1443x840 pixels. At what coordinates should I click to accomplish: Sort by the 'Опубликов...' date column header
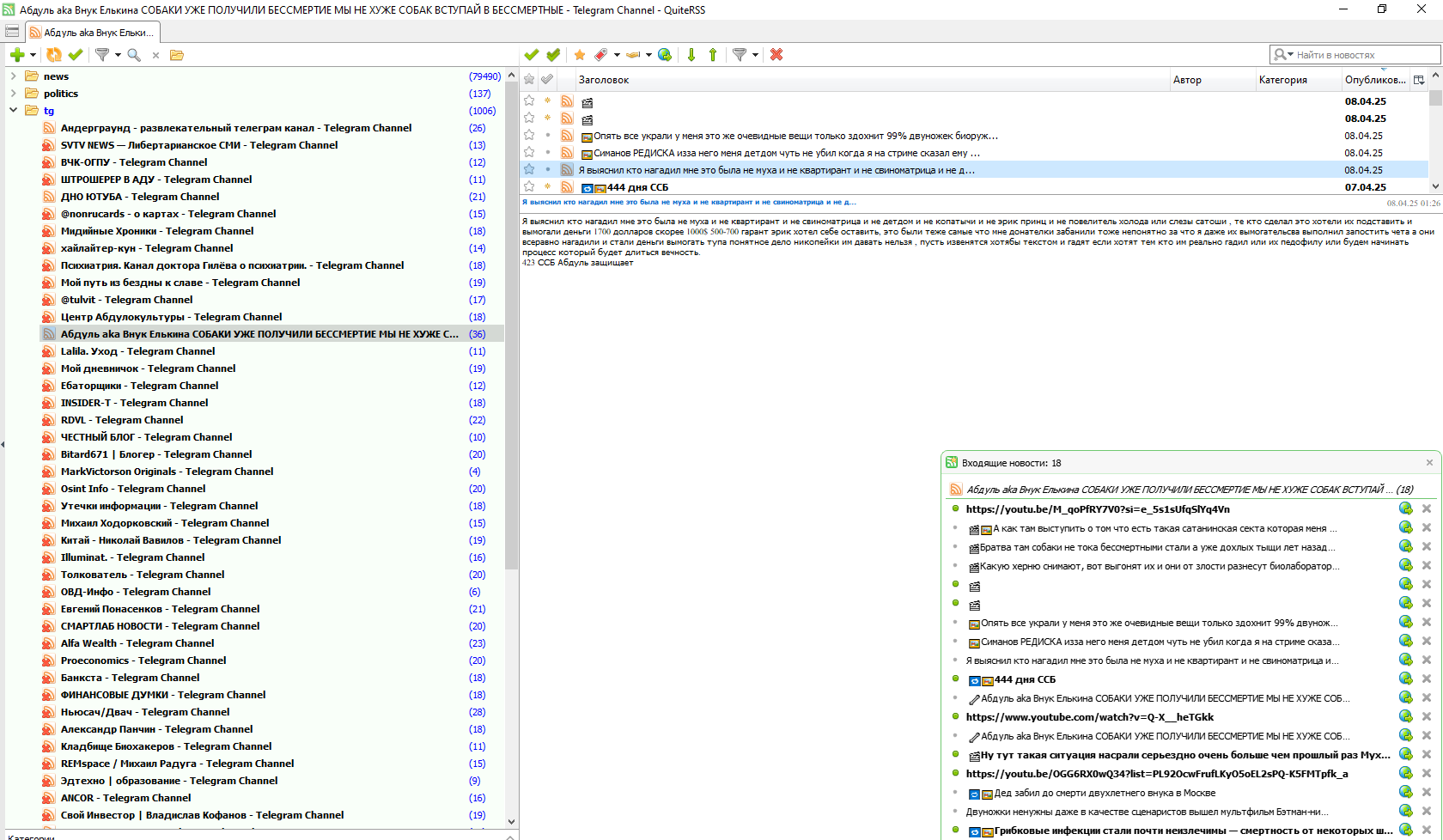[1375, 80]
